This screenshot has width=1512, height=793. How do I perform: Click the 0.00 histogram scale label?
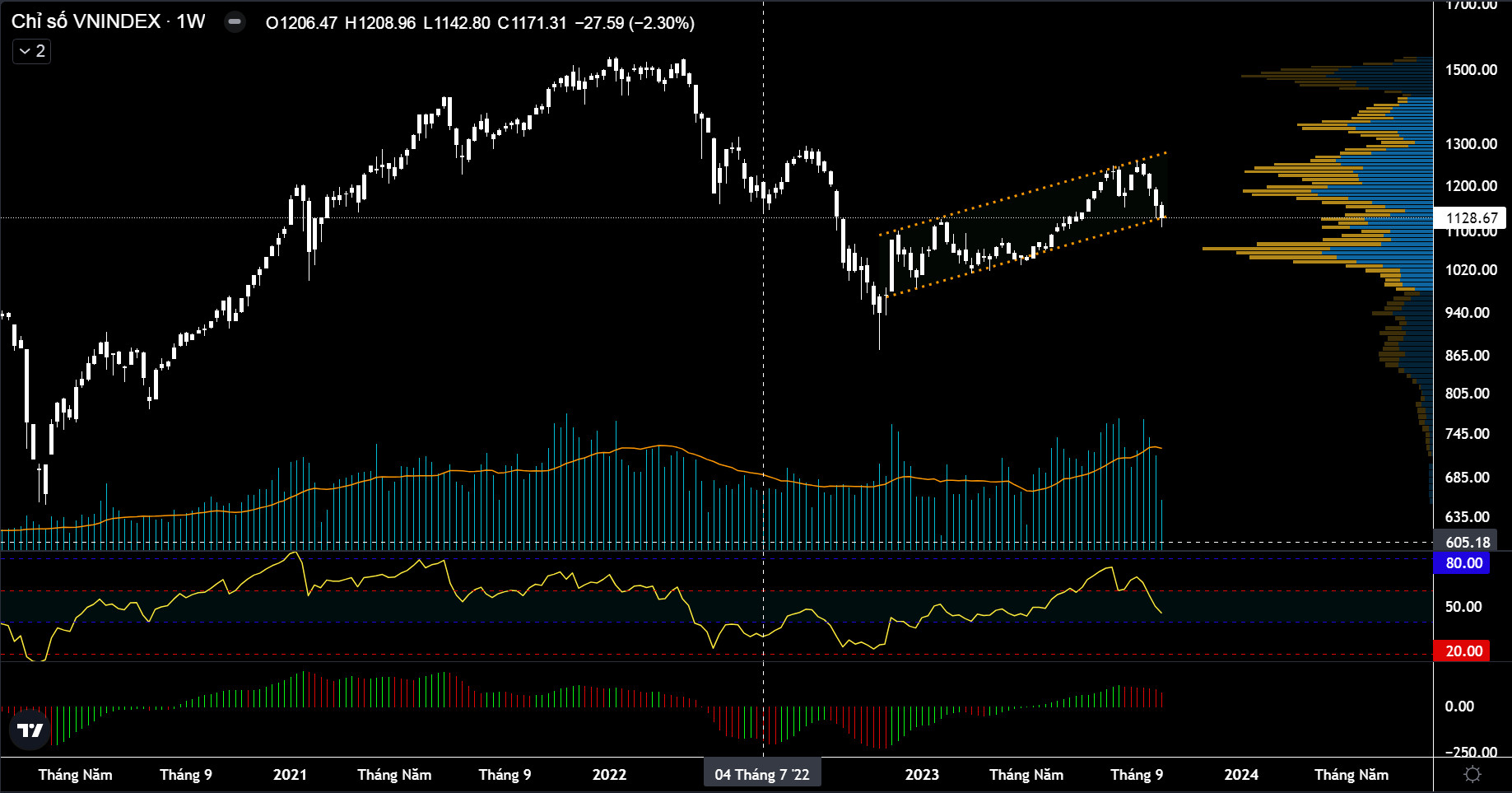tap(1459, 707)
